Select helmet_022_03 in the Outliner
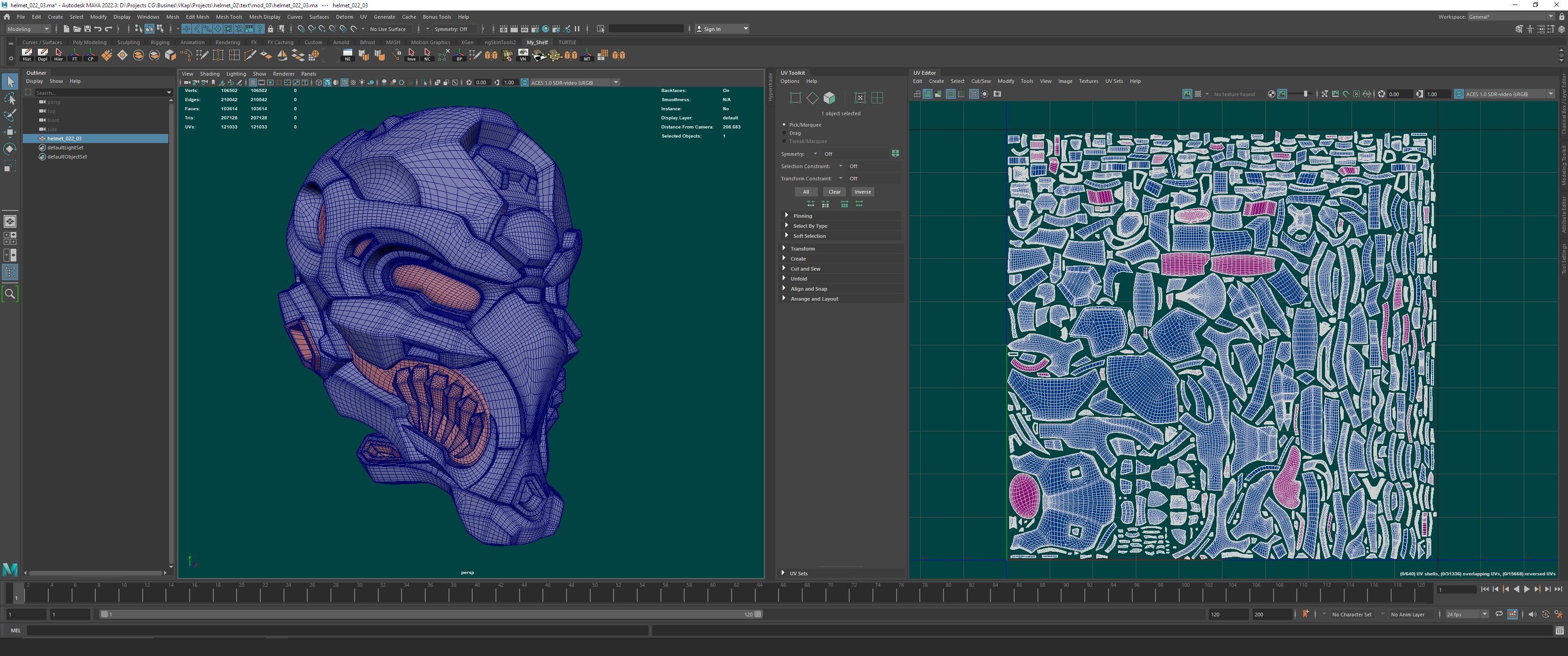The image size is (1568, 656). coord(65,139)
